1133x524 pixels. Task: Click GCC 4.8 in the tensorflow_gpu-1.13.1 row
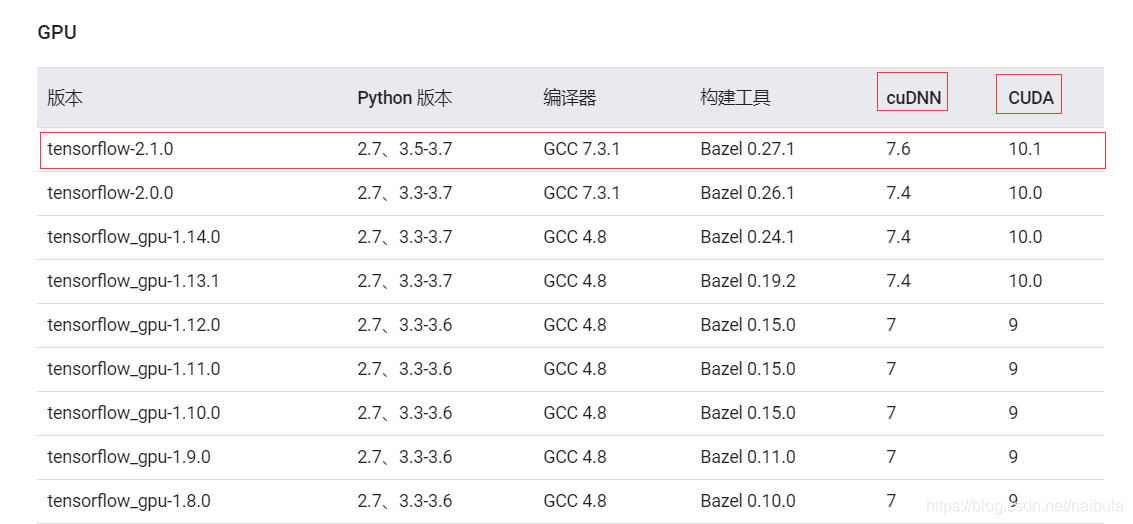pyautogui.click(x=574, y=281)
